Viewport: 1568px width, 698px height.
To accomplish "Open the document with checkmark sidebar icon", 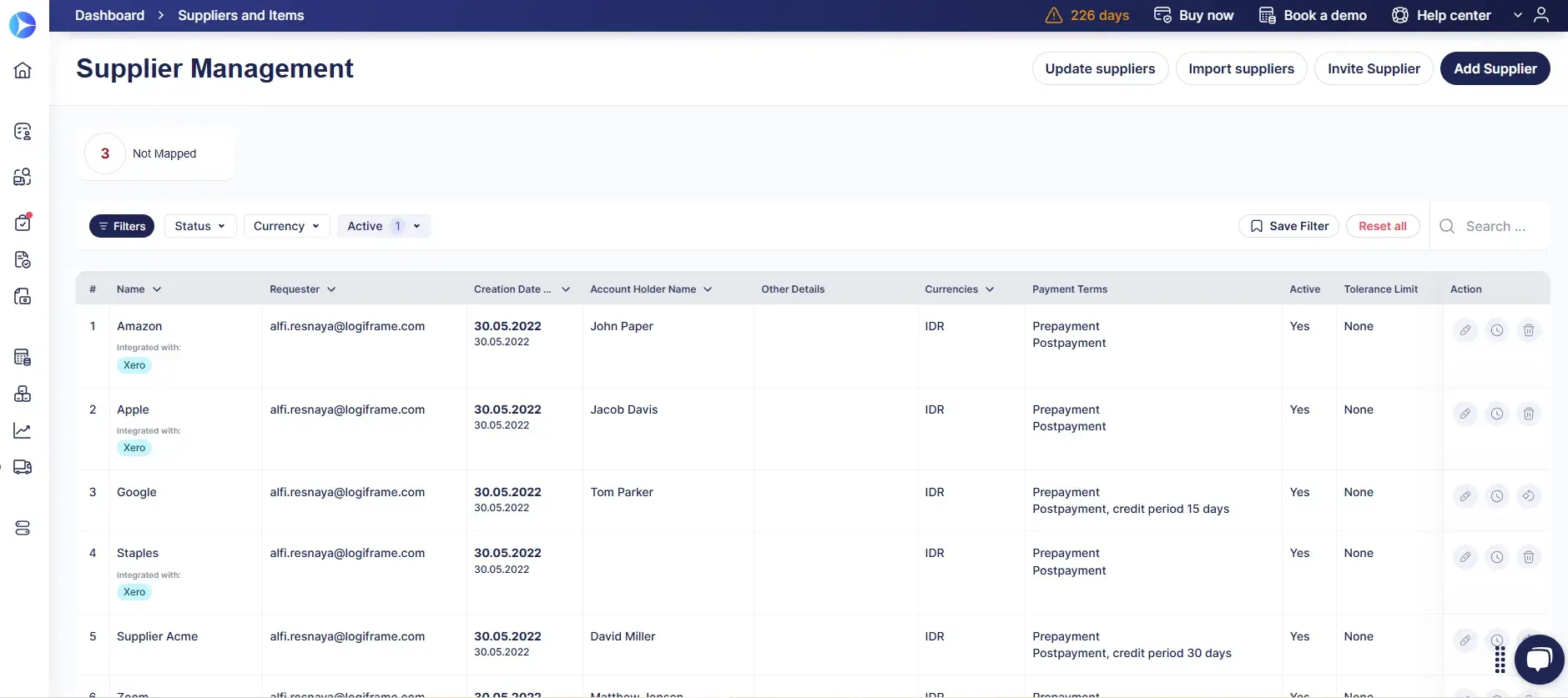I will (x=23, y=259).
